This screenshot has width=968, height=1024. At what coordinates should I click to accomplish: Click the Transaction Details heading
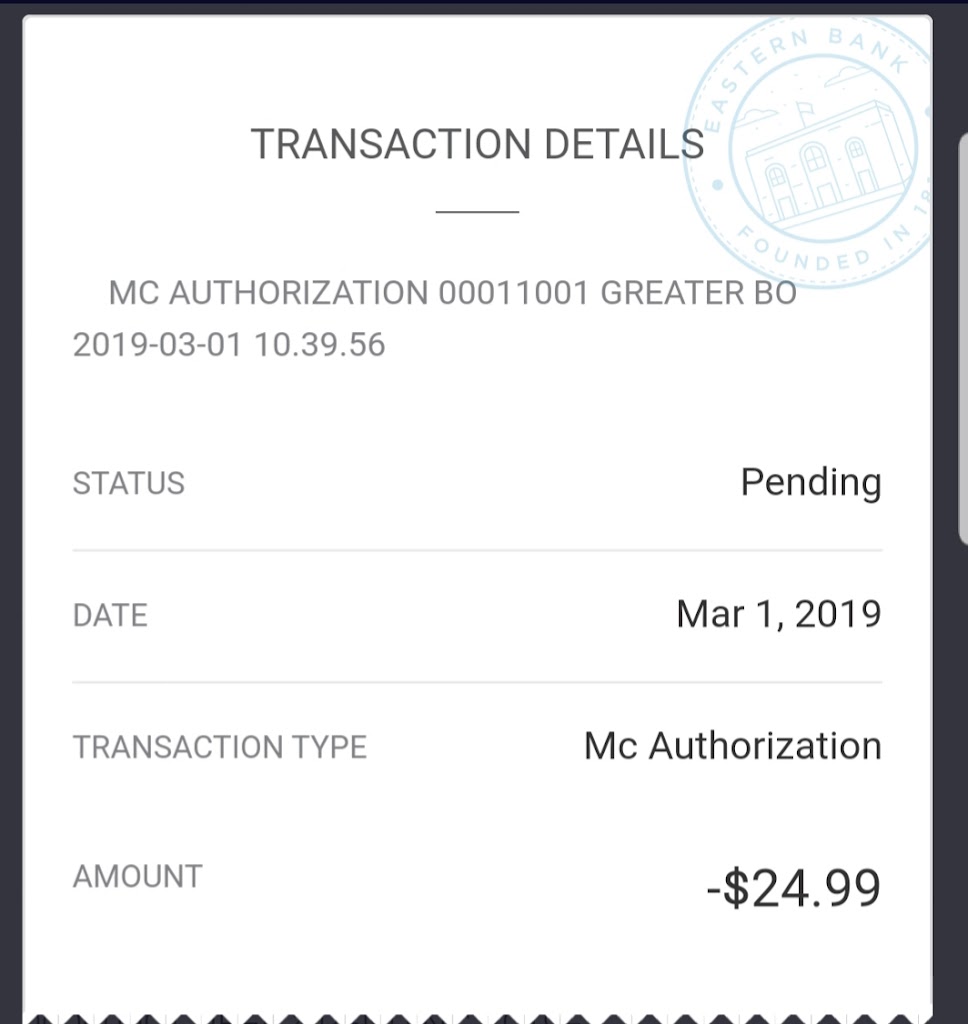click(477, 145)
